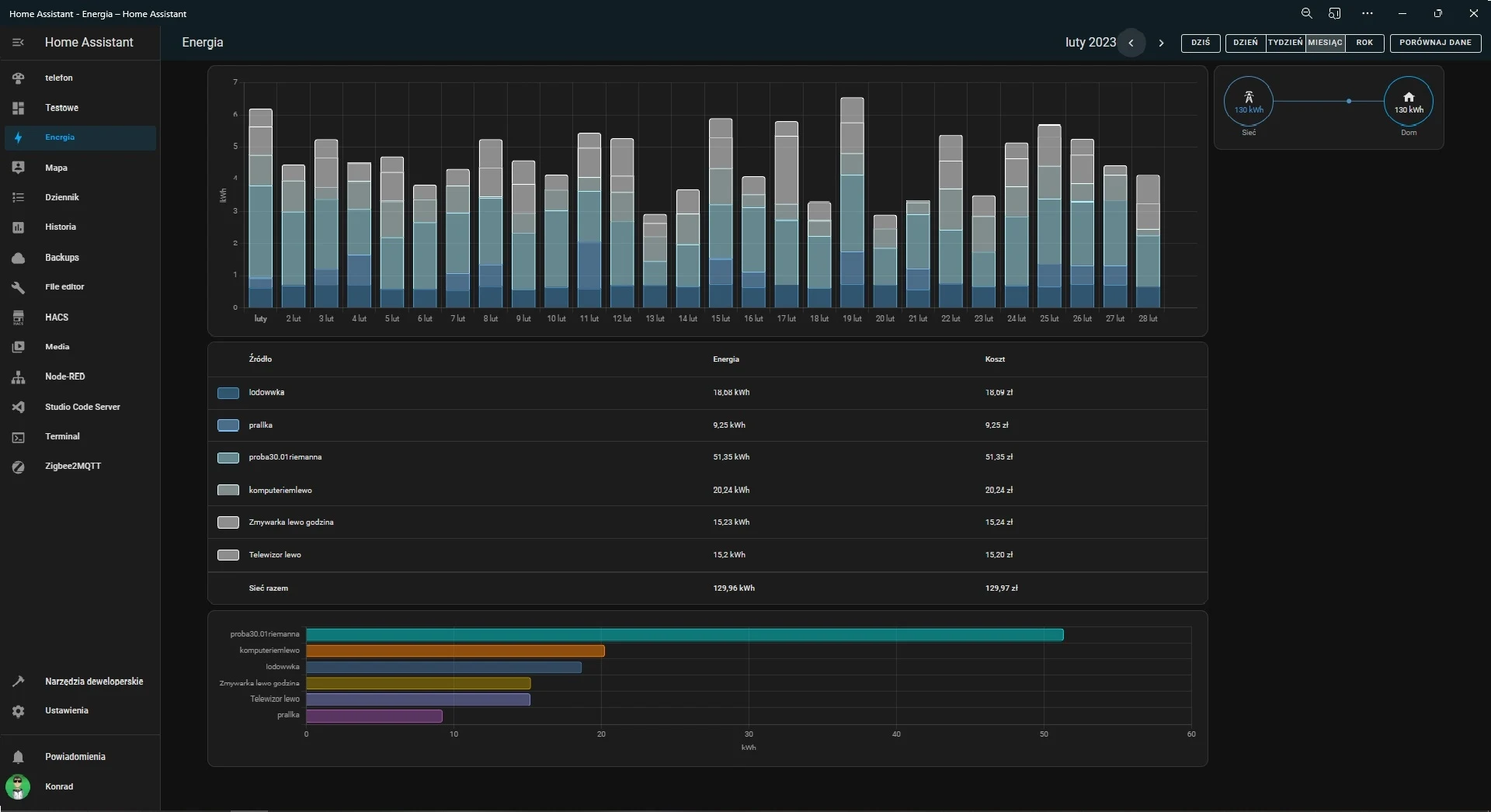Image resolution: width=1491 pixels, height=812 pixels.
Task: Click the Sieć grid node circle
Action: [1249, 102]
